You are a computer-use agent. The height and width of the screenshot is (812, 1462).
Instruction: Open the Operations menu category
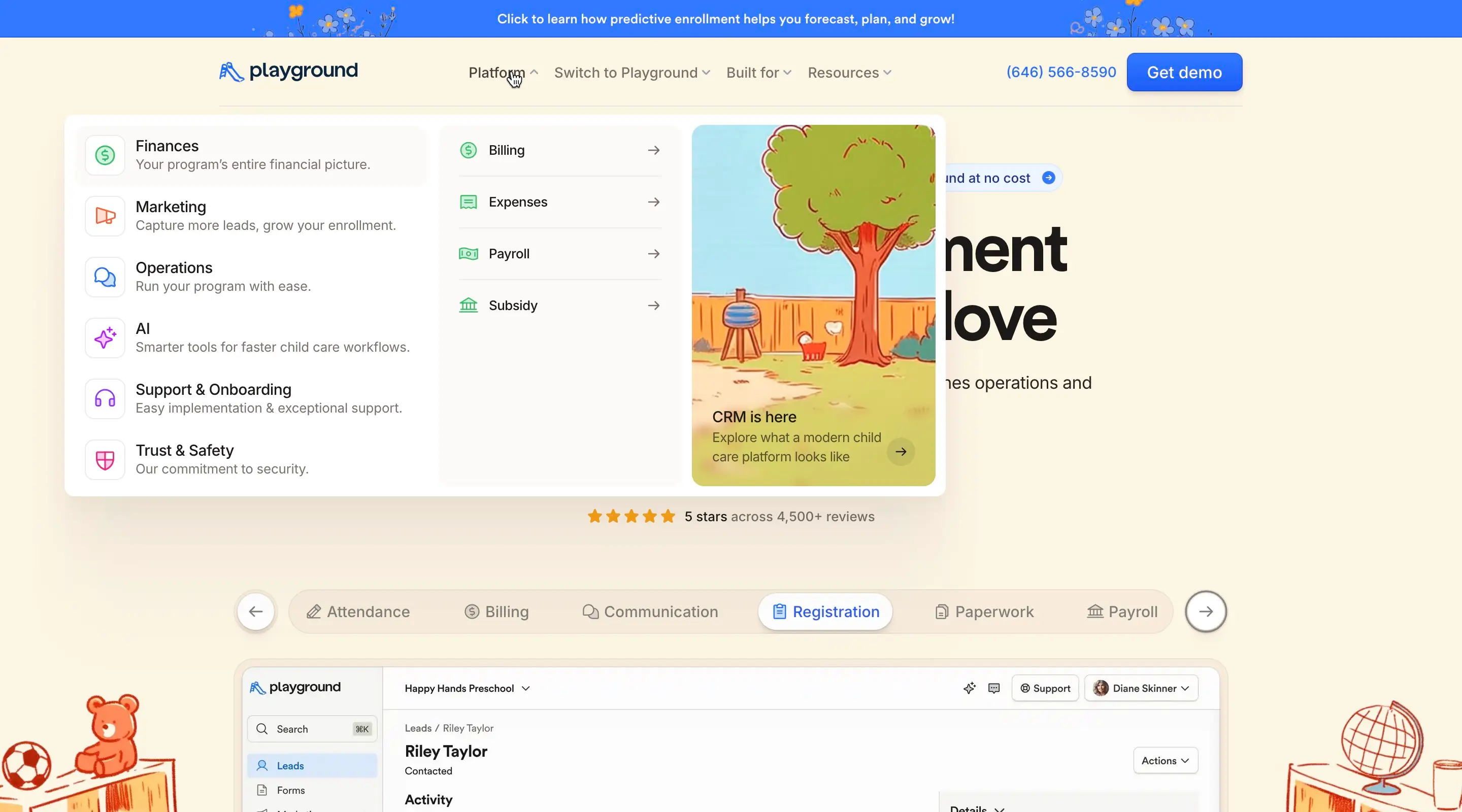coord(251,277)
